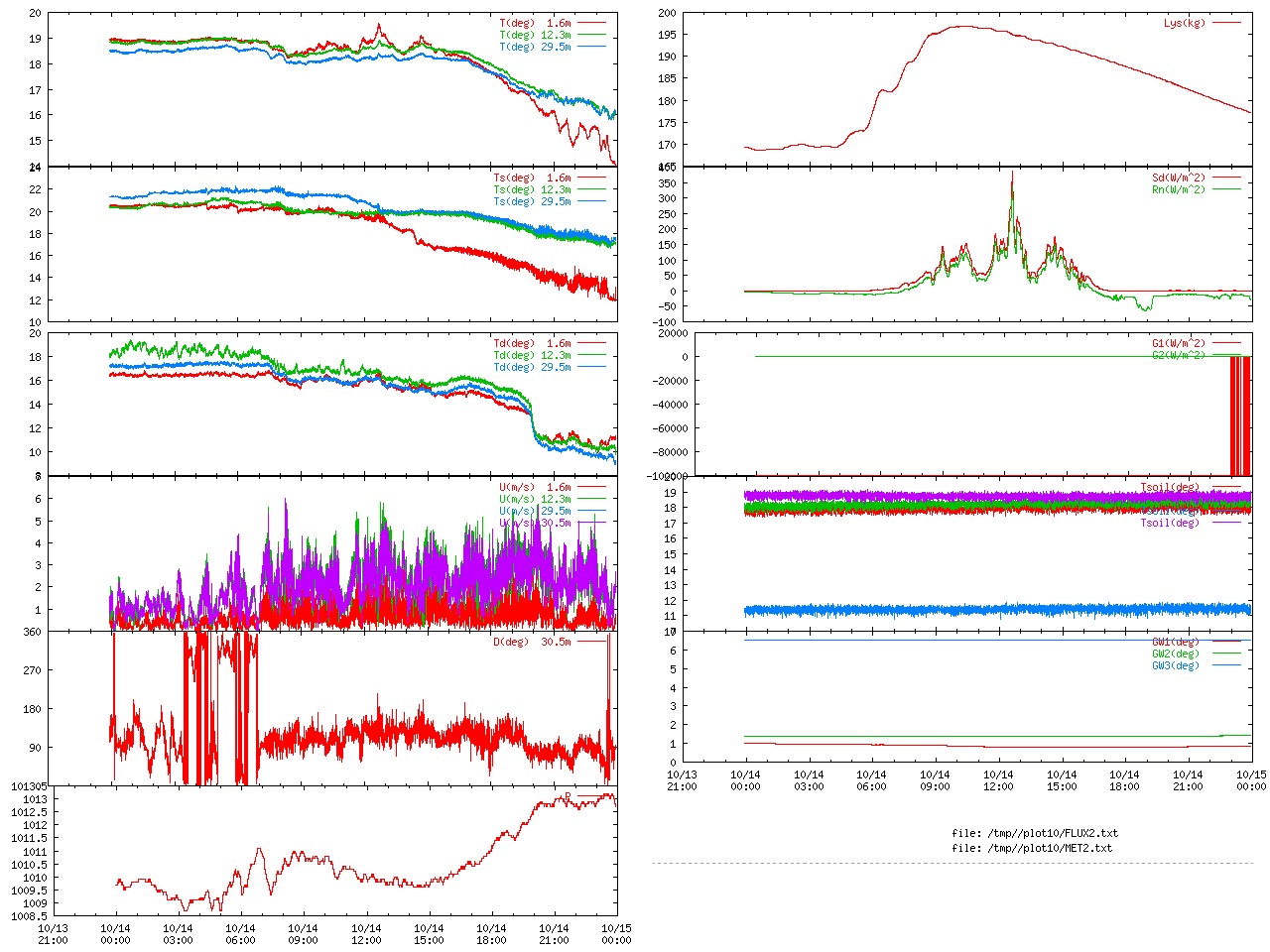Select the "T(deg) 12.3m" legend entry

[x=535, y=35]
